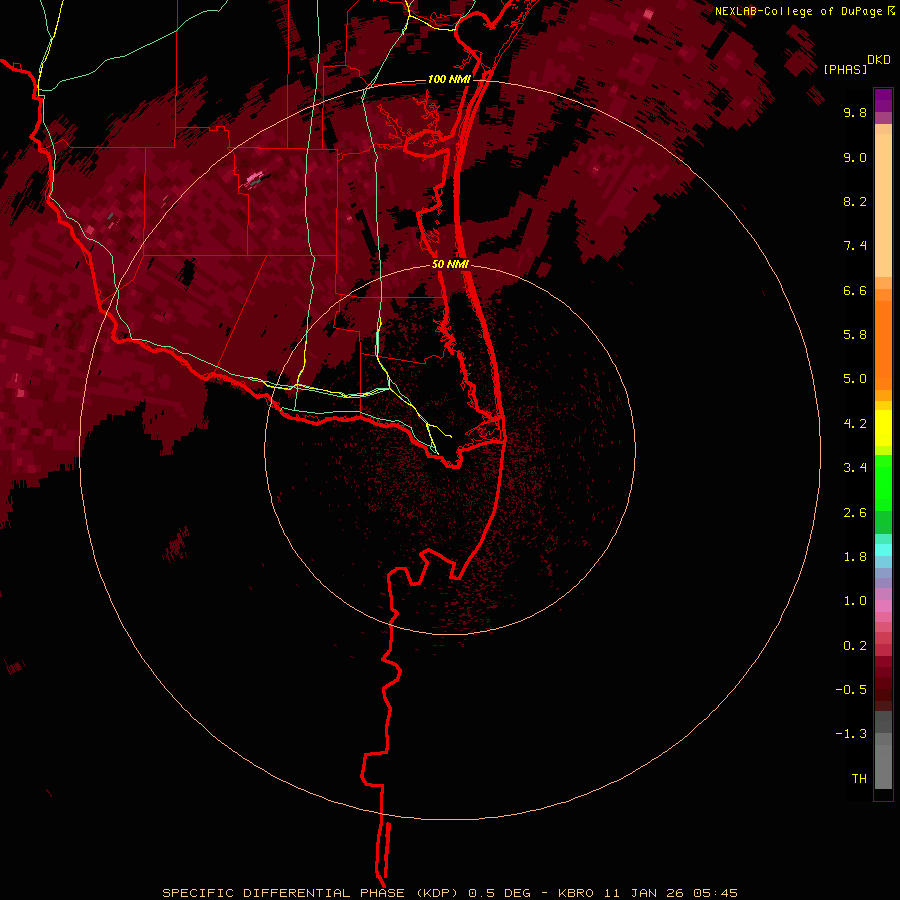900x900 pixels.
Task: Click the TH legend label
Action: pyautogui.click(x=859, y=779)
